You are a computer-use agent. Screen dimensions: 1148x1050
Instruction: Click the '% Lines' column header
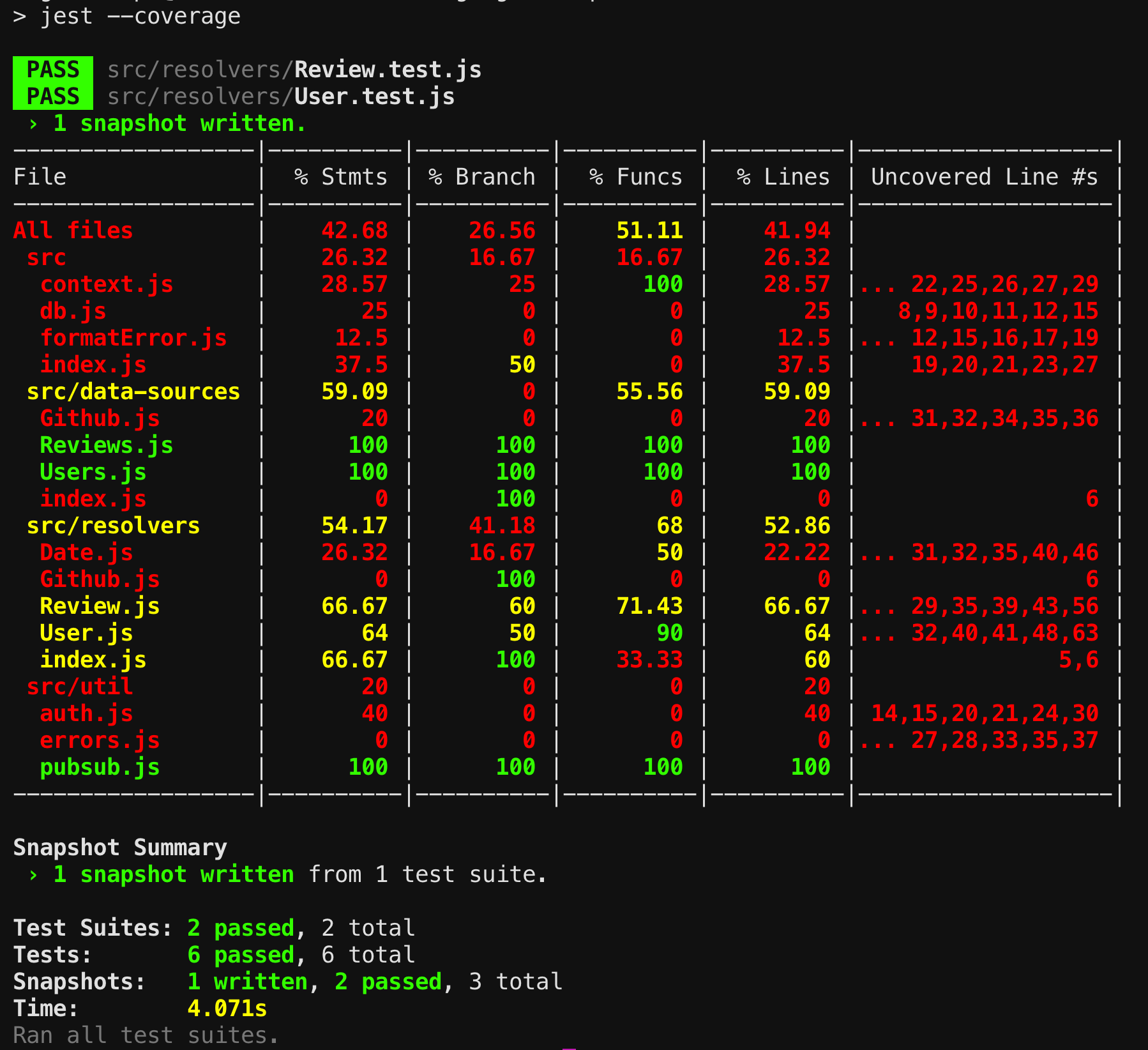pos(783,177)
